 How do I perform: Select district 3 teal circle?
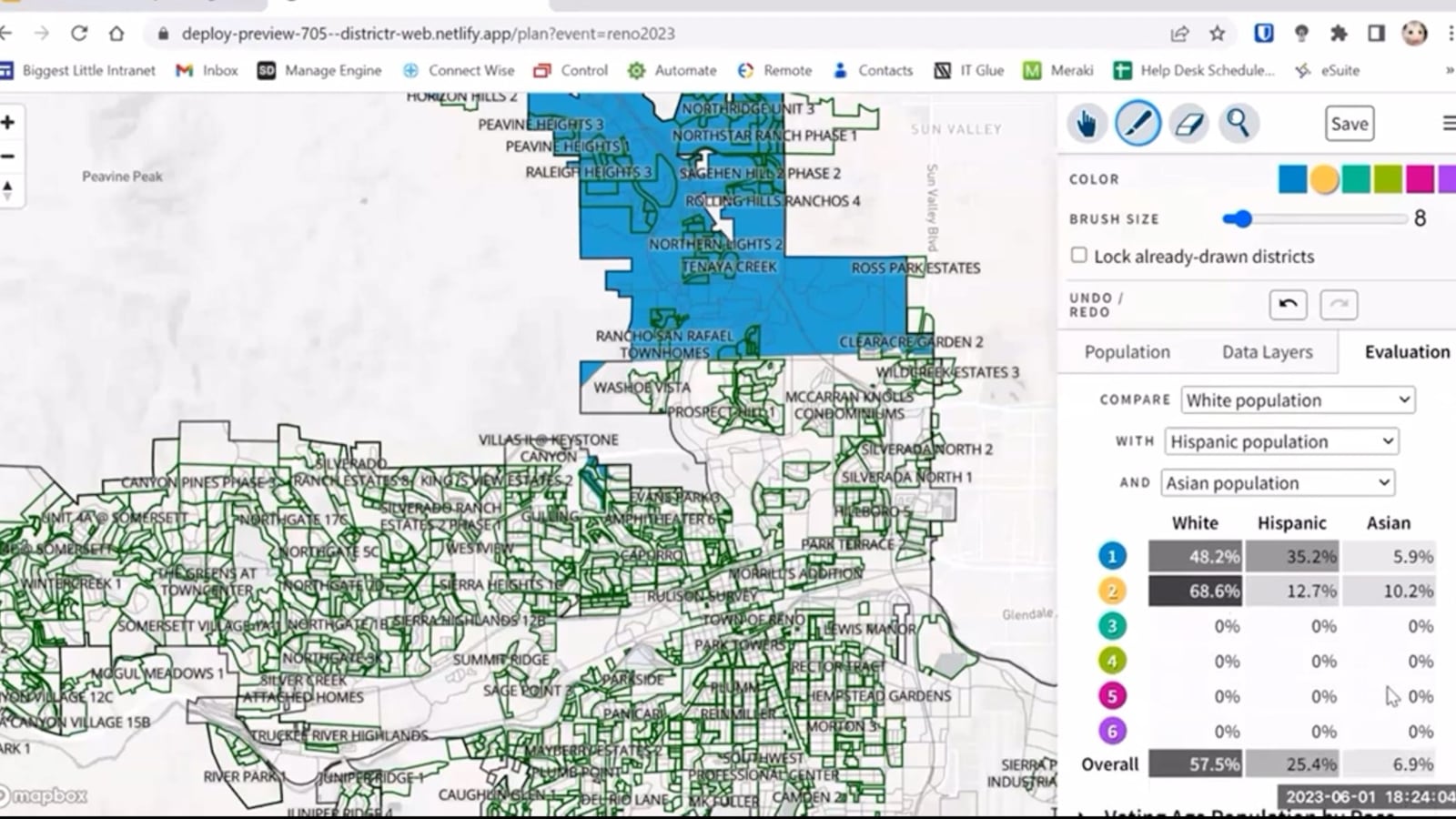1111,626
